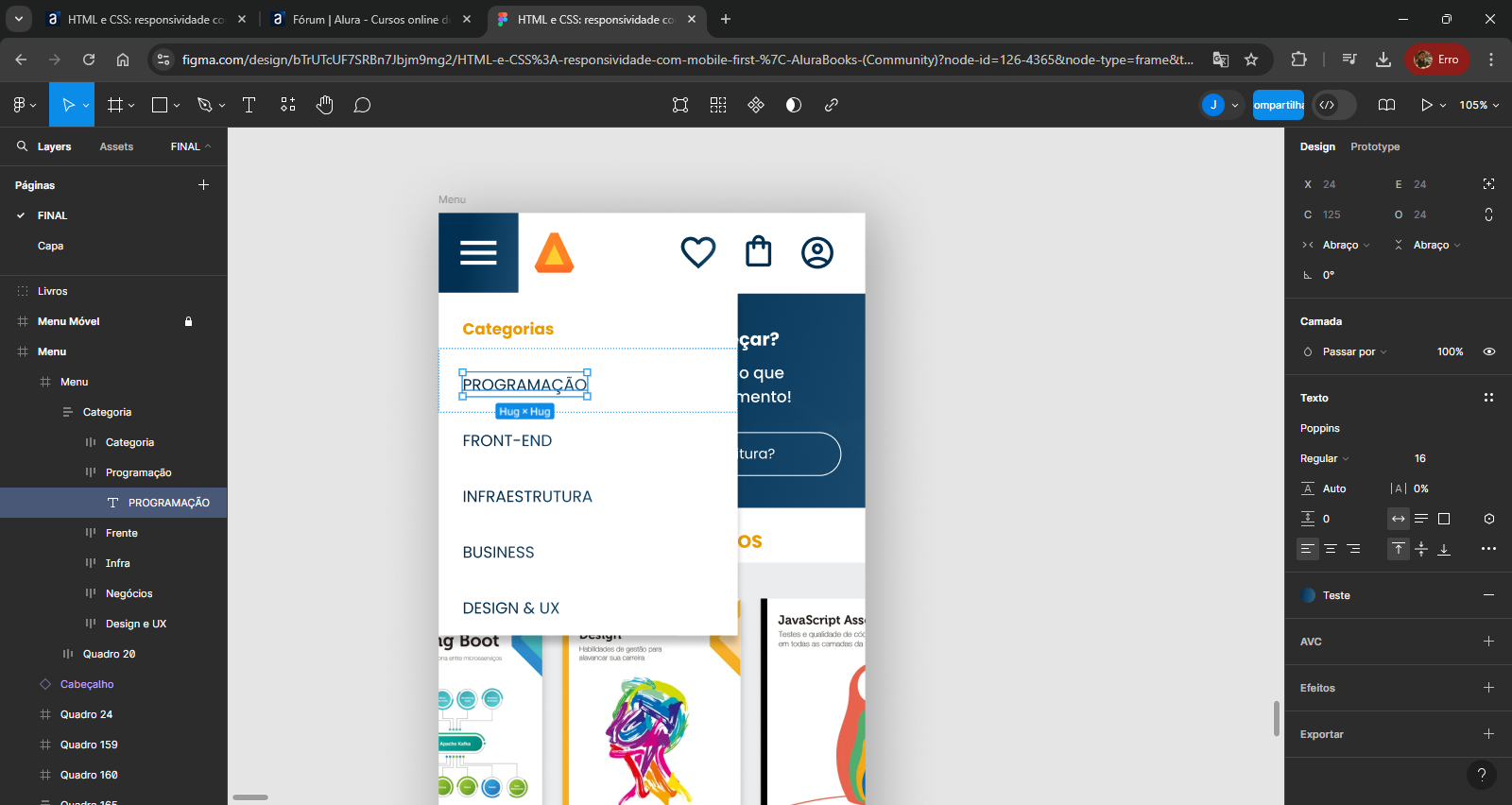Click the Create link icon in toolbar
This screenshot has width=1512, height=805.
(832, 105)
